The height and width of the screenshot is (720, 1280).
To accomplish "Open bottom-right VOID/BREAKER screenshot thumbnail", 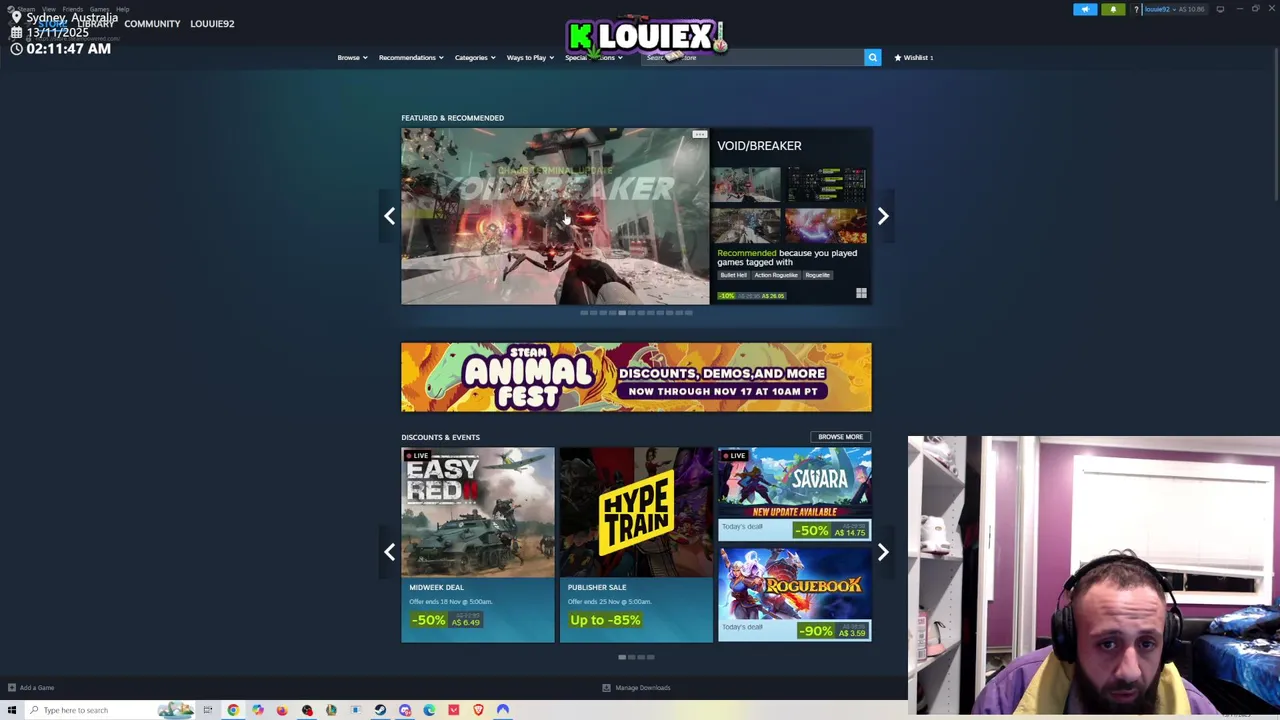I will [825, 225].
